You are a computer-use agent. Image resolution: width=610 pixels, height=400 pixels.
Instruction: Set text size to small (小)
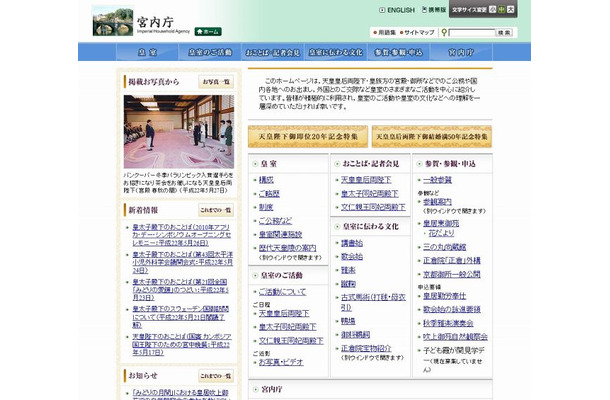[493, 9]
